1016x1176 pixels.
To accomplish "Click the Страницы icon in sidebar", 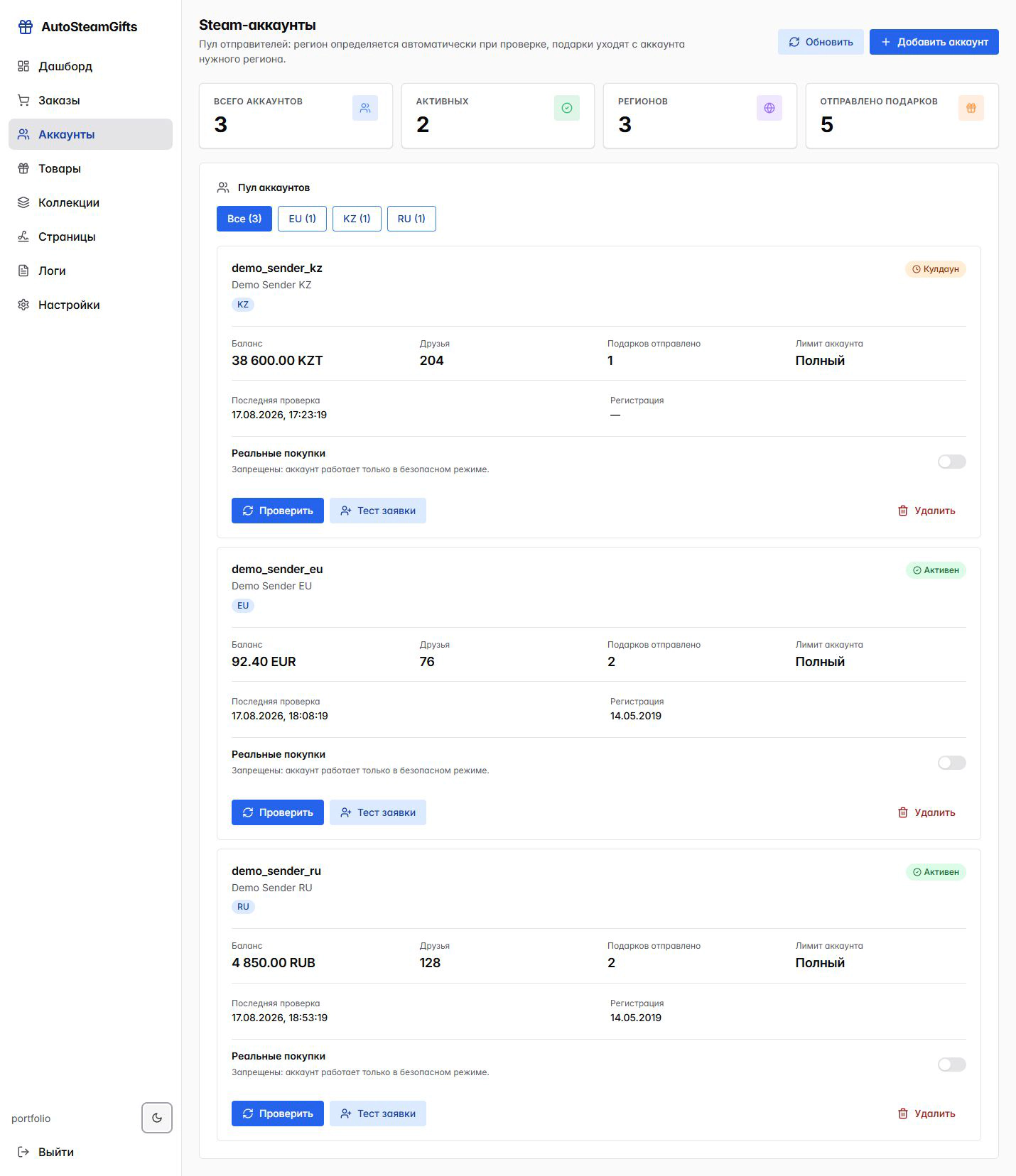I will [23, 236].
